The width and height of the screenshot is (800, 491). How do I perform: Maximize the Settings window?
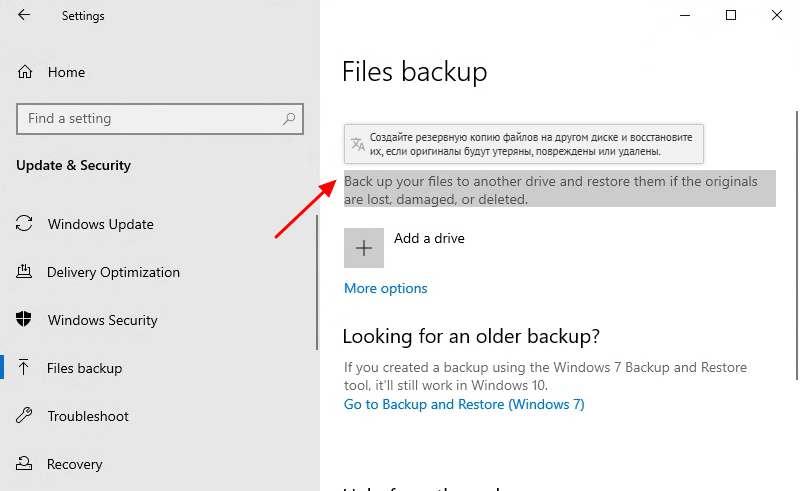(x=731, y=15)
